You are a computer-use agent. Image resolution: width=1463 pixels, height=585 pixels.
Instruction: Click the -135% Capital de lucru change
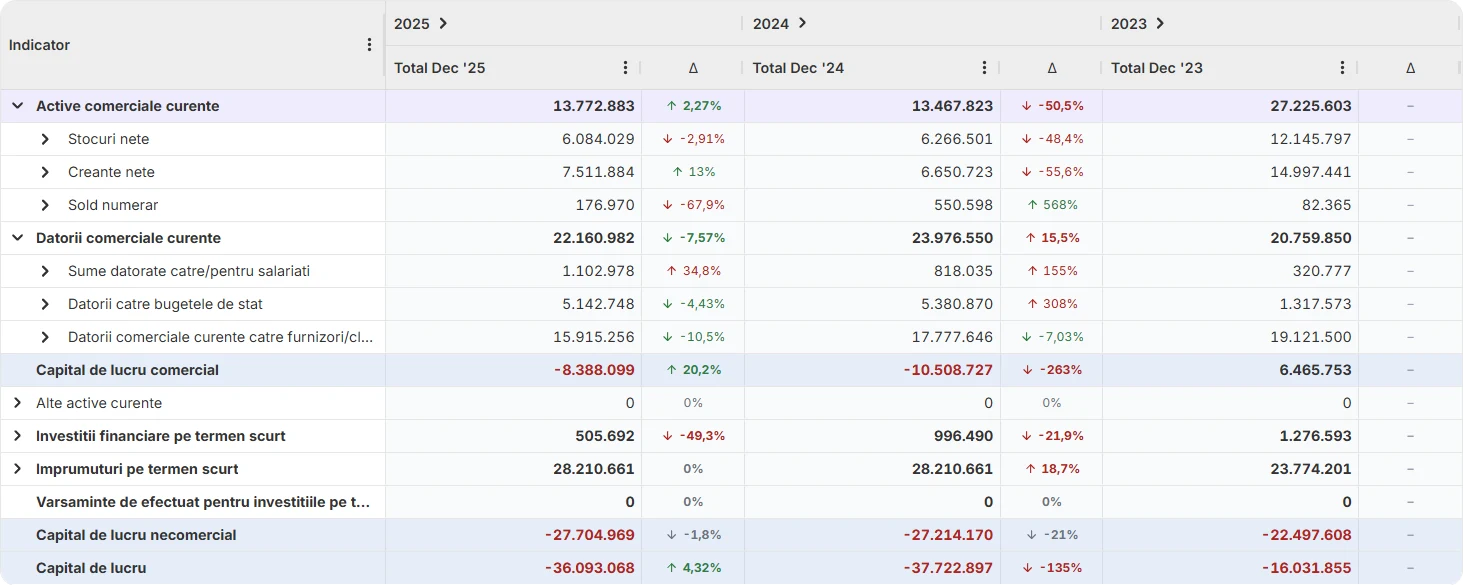(x=1052, y=568)
